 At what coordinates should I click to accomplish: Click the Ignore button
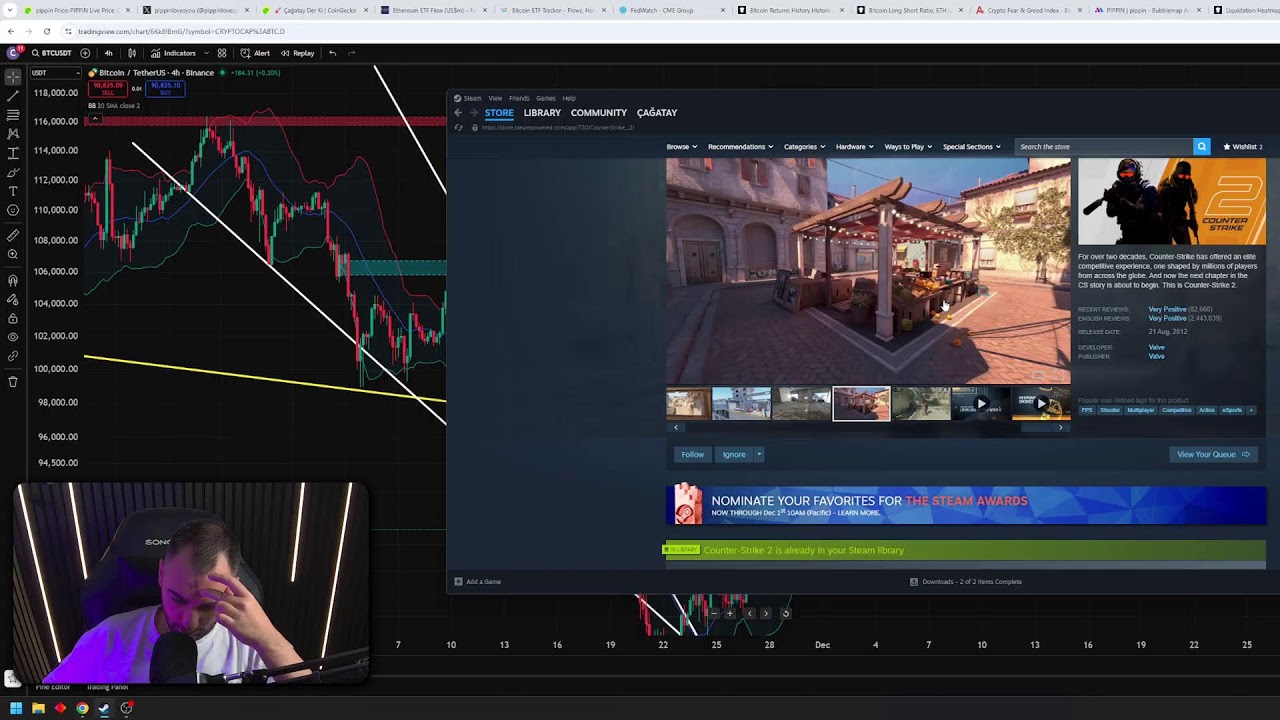734,454
